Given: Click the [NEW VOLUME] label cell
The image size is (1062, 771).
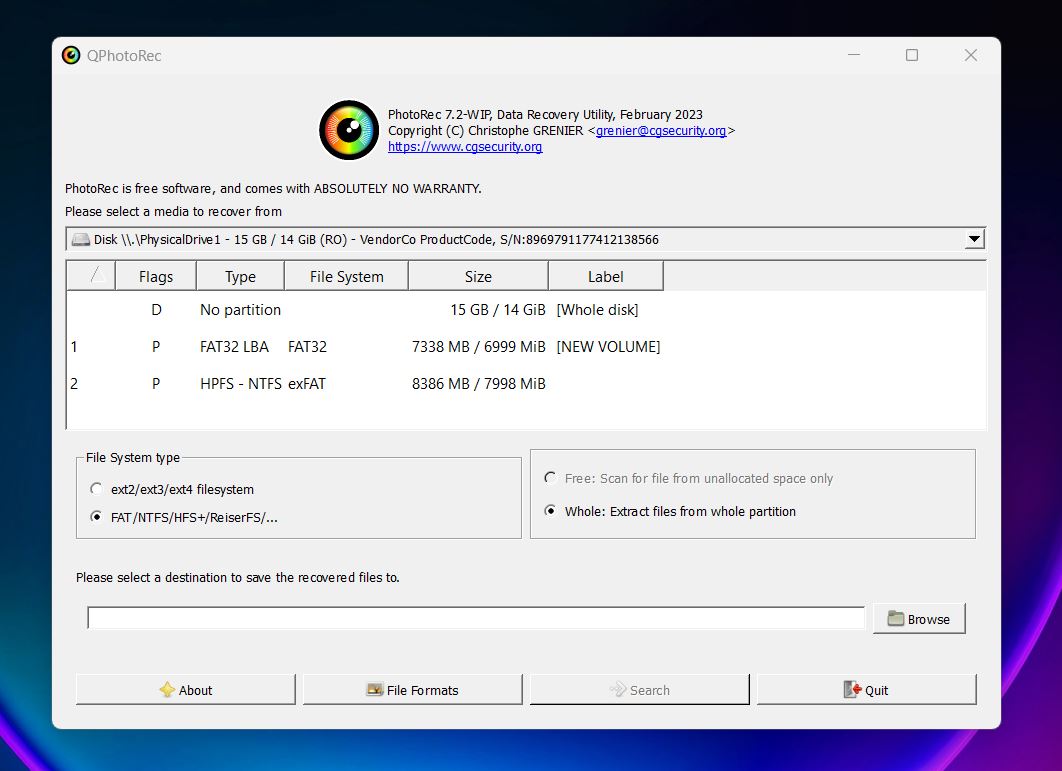Looking at the screenshot, I should (x=608, y=347).
